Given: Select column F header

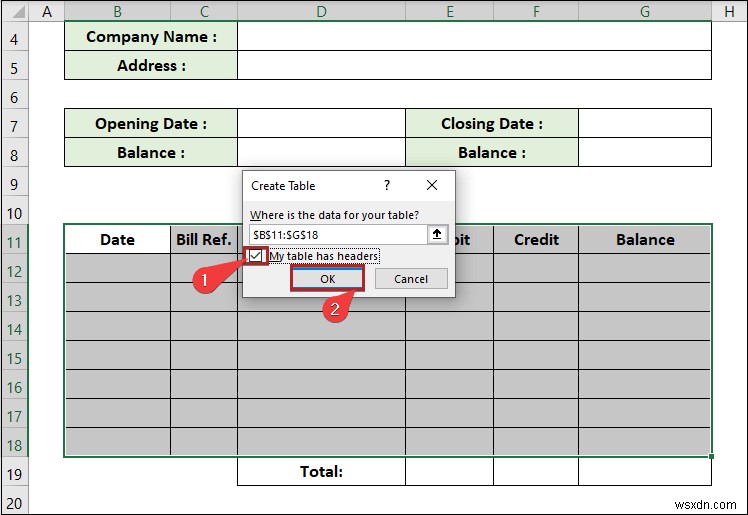Looking at the screenshot, I should tap(536, 11).
